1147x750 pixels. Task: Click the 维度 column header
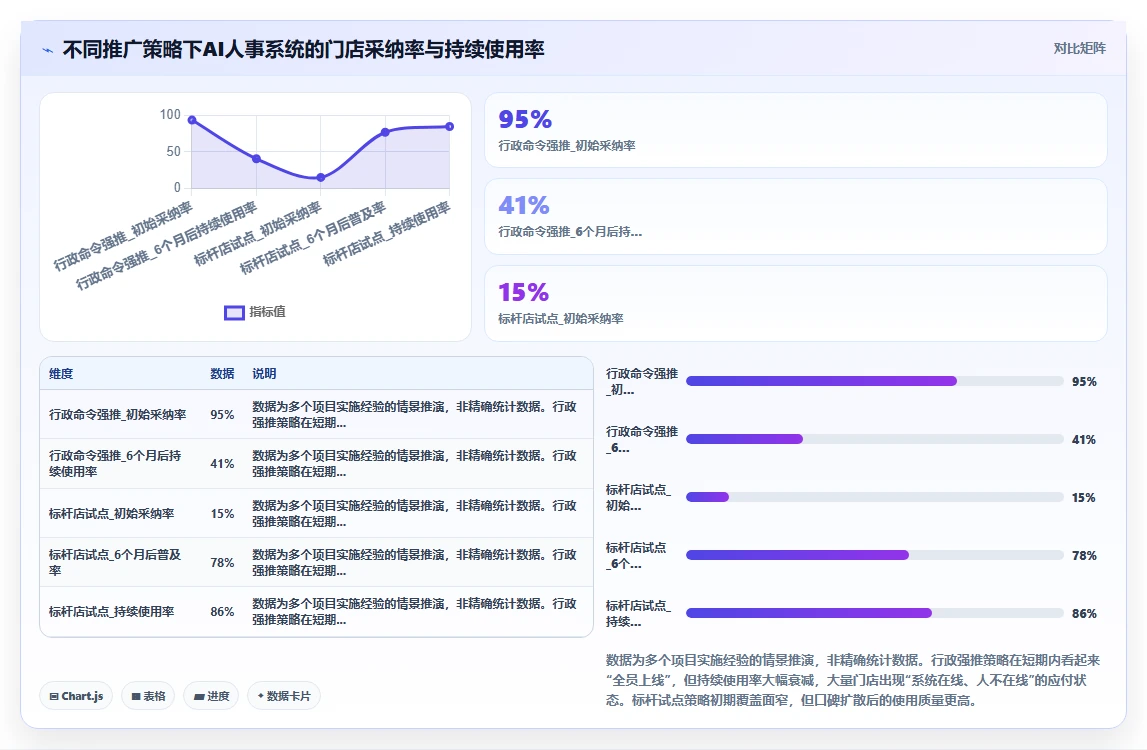coord(61,374)
